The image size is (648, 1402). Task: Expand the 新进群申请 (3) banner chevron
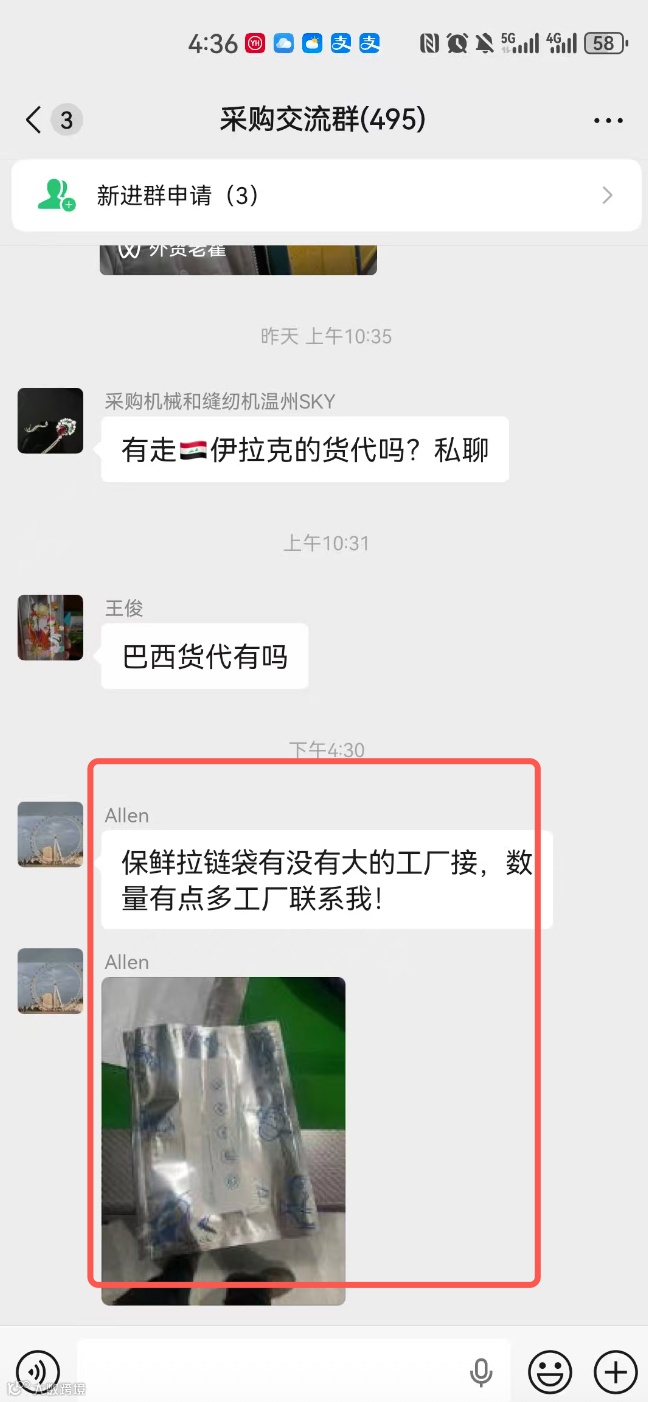[x=607, y=195]
